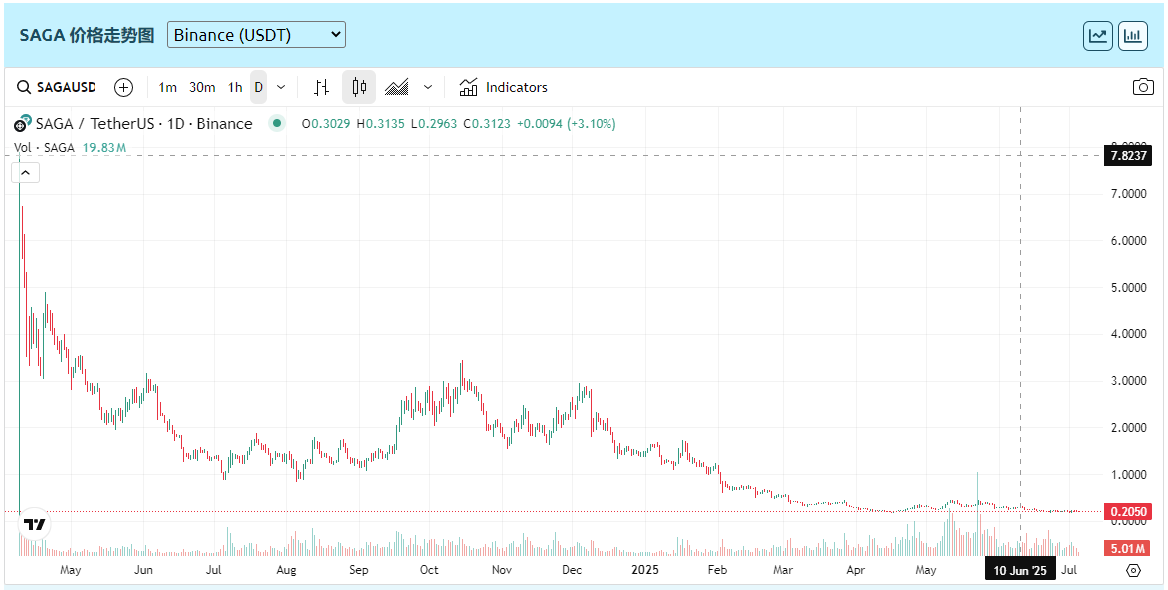Select the 1m time interval
1168x590 pixels.
(x=168, y=87)
